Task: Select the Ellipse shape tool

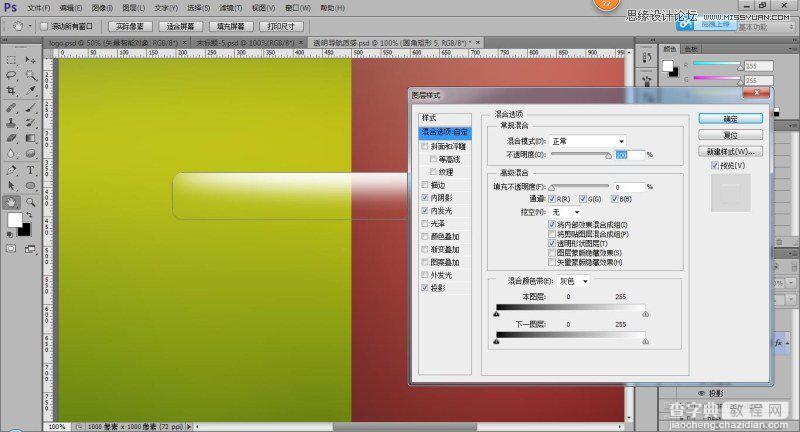Action: 31,186
